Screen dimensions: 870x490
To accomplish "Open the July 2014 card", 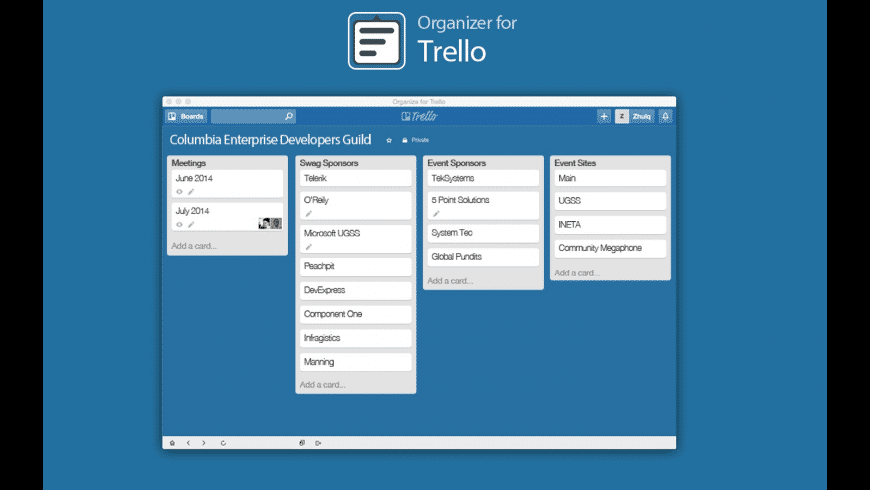I will click(x=227, y=216).
